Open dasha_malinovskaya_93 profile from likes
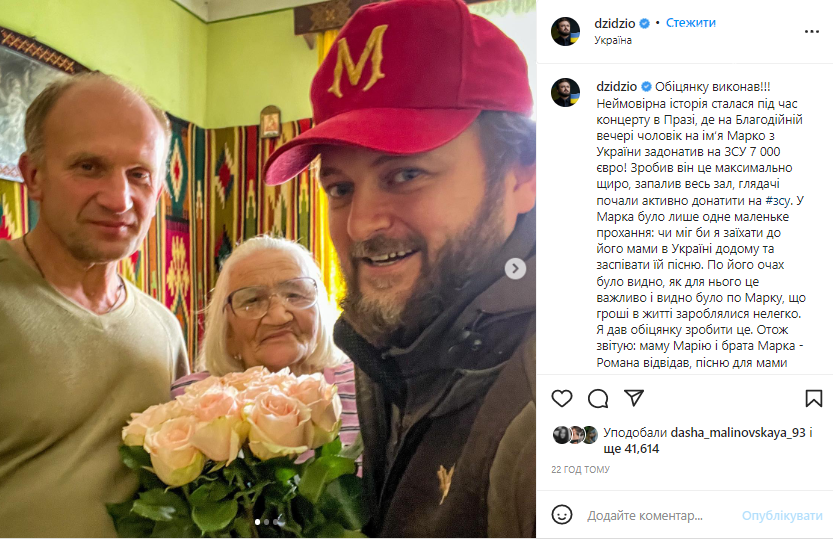Viewport: 833px width, 539px height. pyautogui.click(x=738, y=433)
